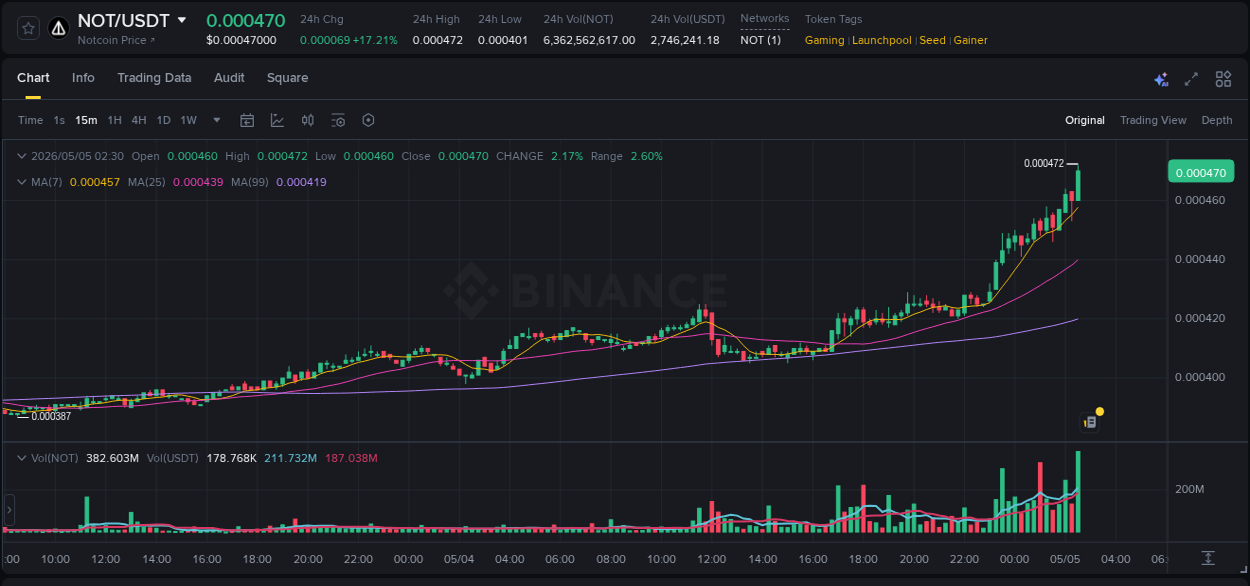
Task: Open the hexagon chart settings icon
Action: (x=368, y=120)
